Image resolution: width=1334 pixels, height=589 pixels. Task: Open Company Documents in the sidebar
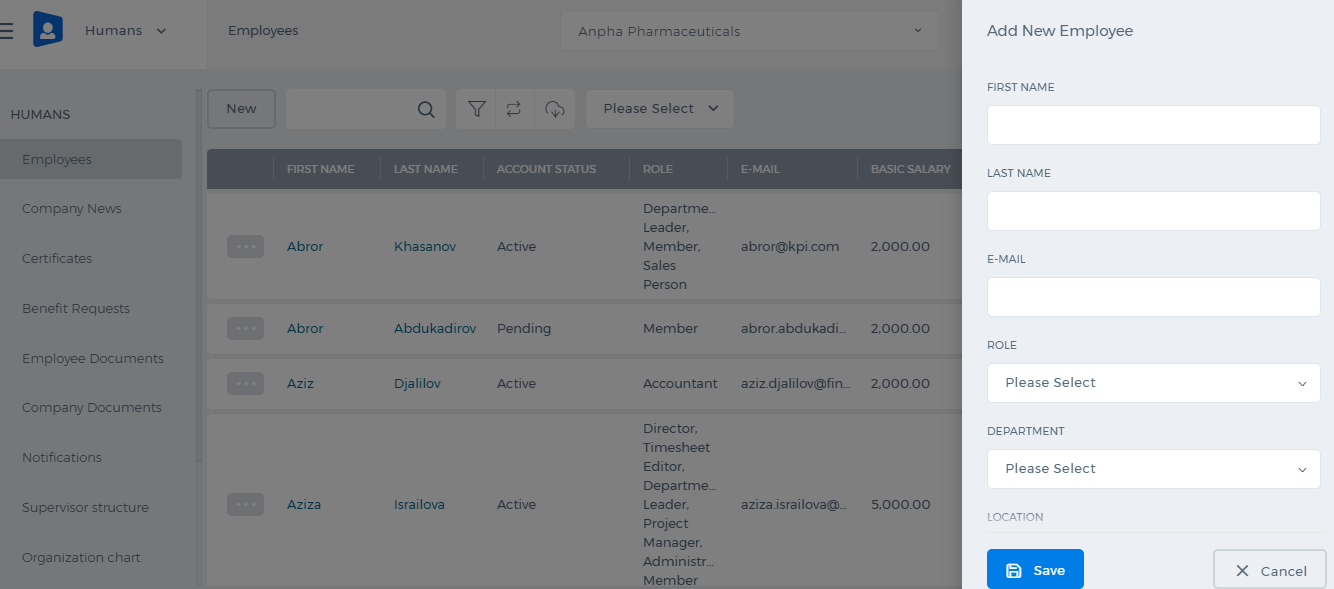click(x=92, y=408)
